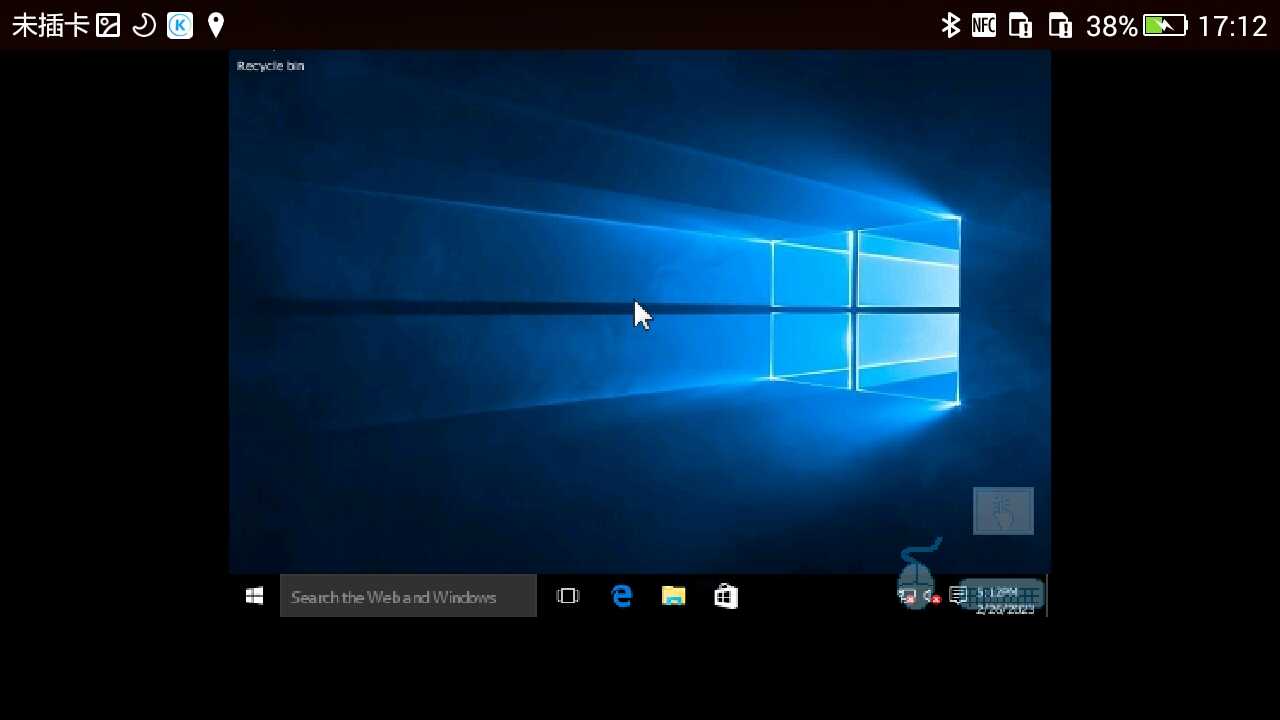1280x720 pixels.
Task: Open the Windows Start menu
Action: [x=254, y=596]
